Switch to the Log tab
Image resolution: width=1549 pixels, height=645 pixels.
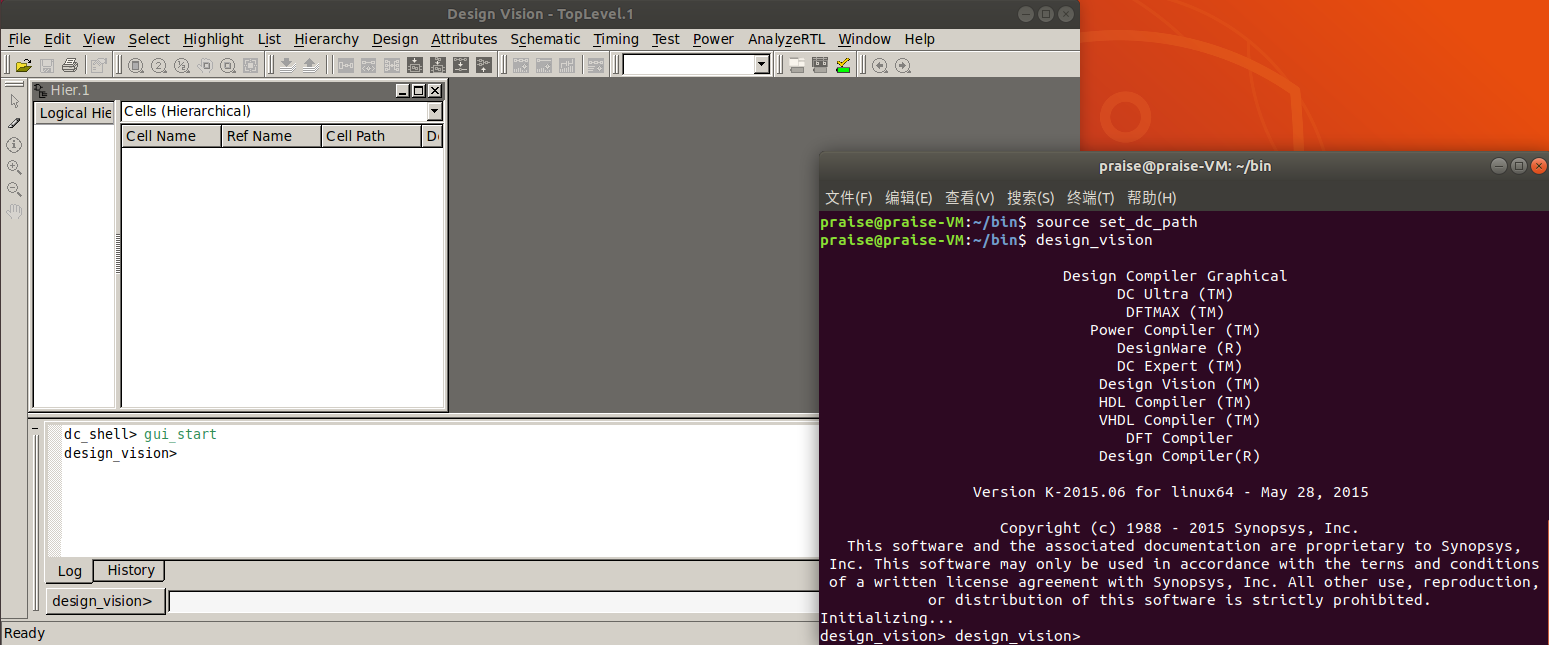pyautogui.click(x=69, y=571)
